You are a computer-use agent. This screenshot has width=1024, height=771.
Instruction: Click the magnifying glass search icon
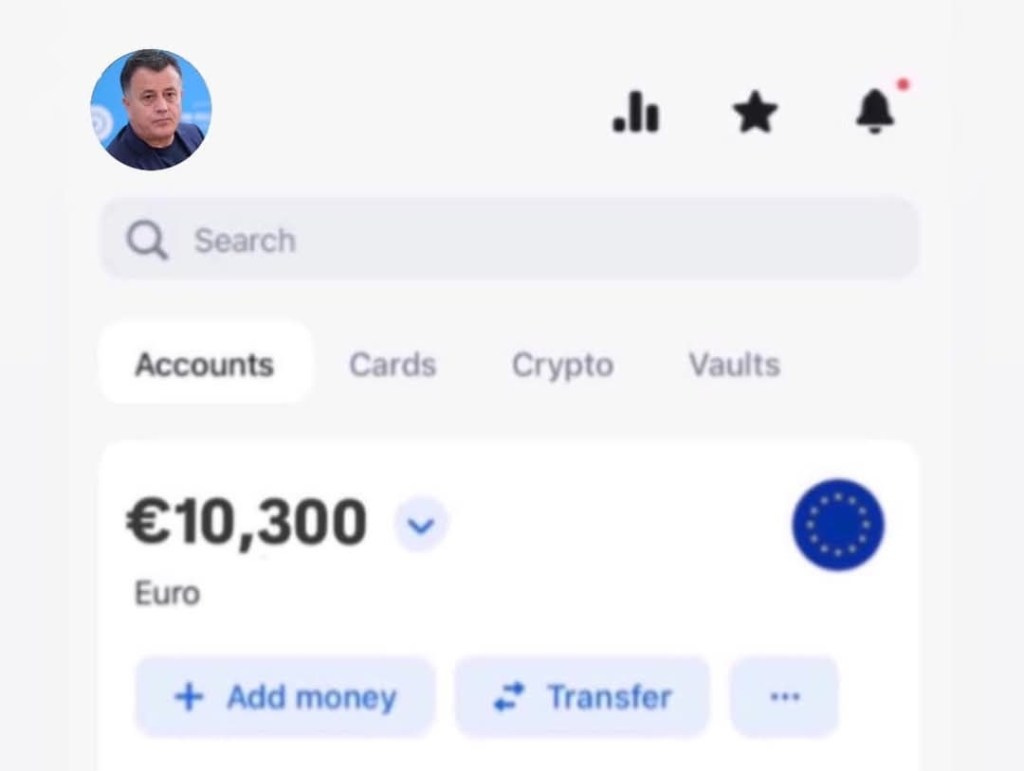pos(147,240)
